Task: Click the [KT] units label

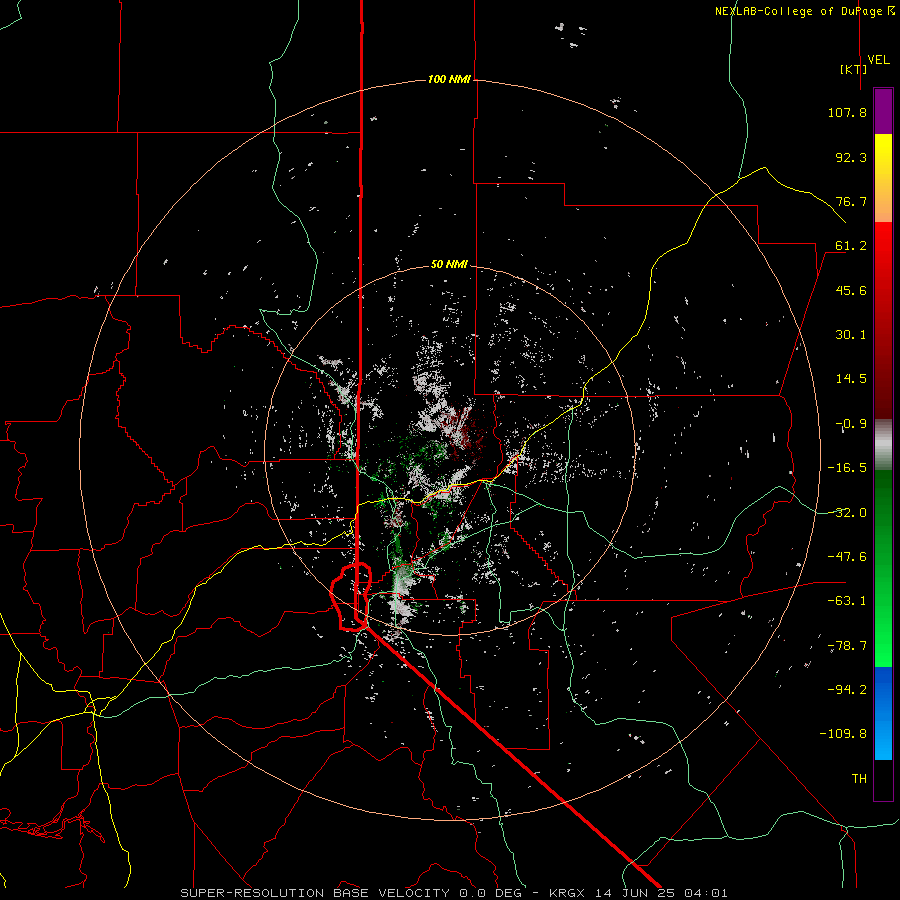Action: click(x=854, y=69)
